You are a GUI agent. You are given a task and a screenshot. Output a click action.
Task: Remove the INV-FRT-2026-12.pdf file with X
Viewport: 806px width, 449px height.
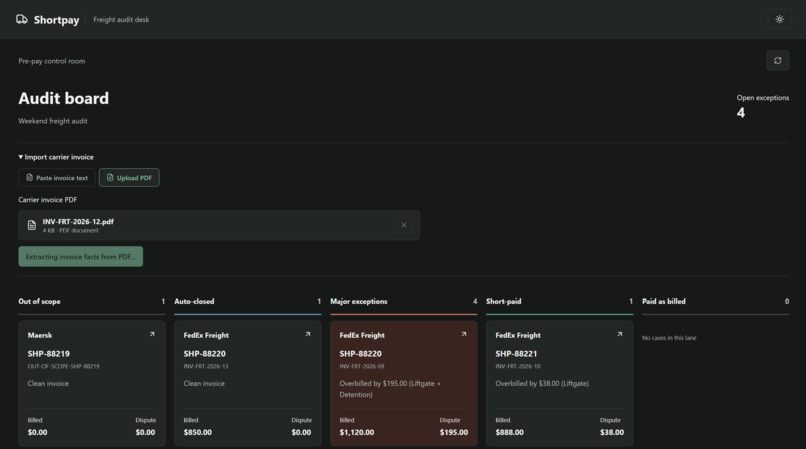[x=404, y=225]
